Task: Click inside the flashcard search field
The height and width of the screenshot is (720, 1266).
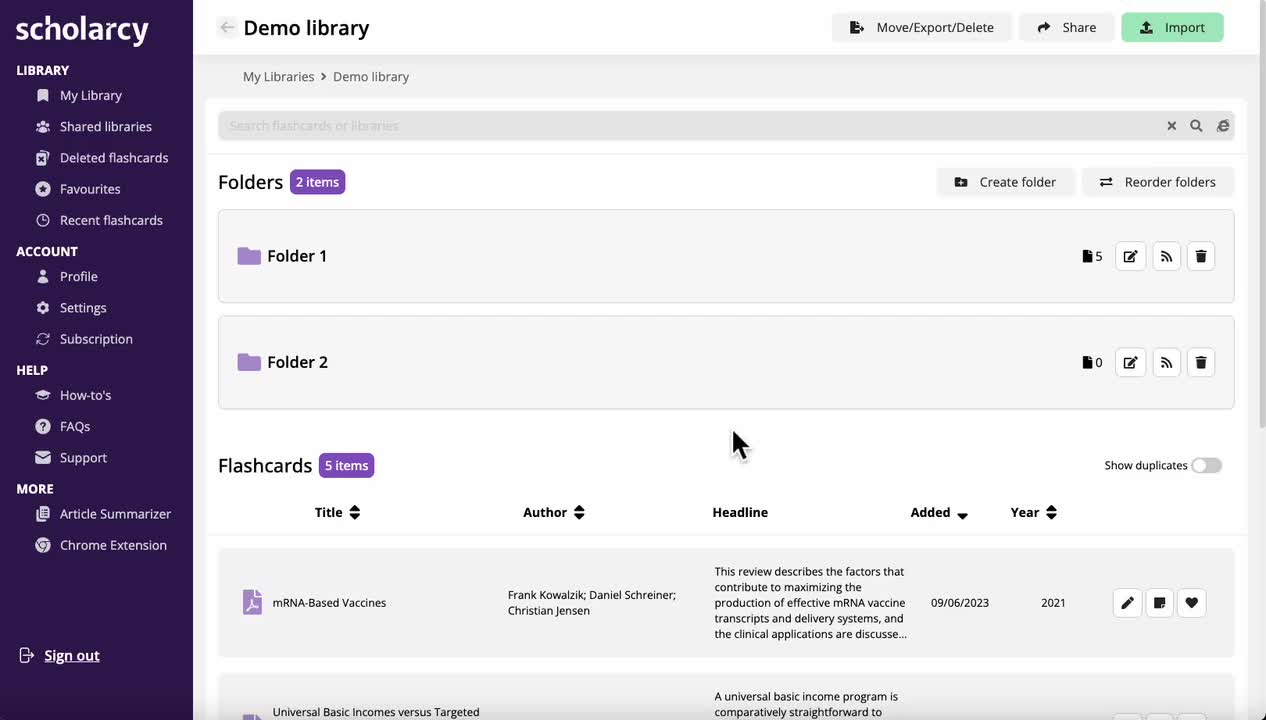Action: pos(600,125)
